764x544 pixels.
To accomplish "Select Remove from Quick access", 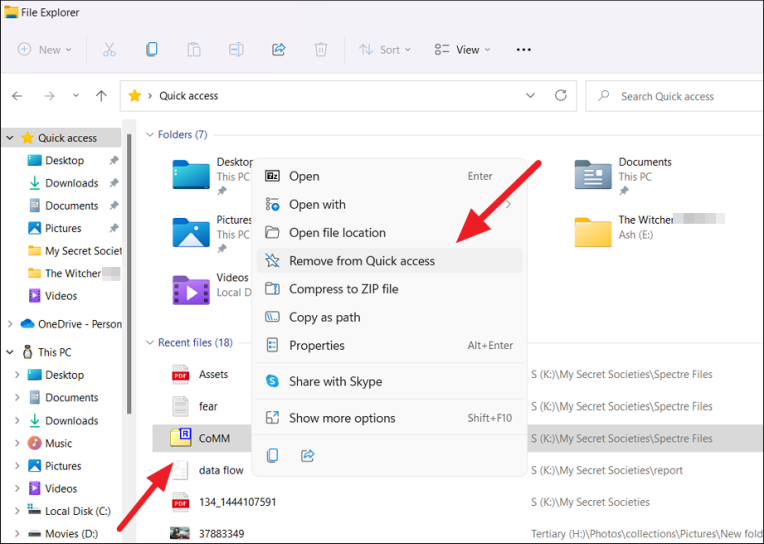I will (362, 261).
